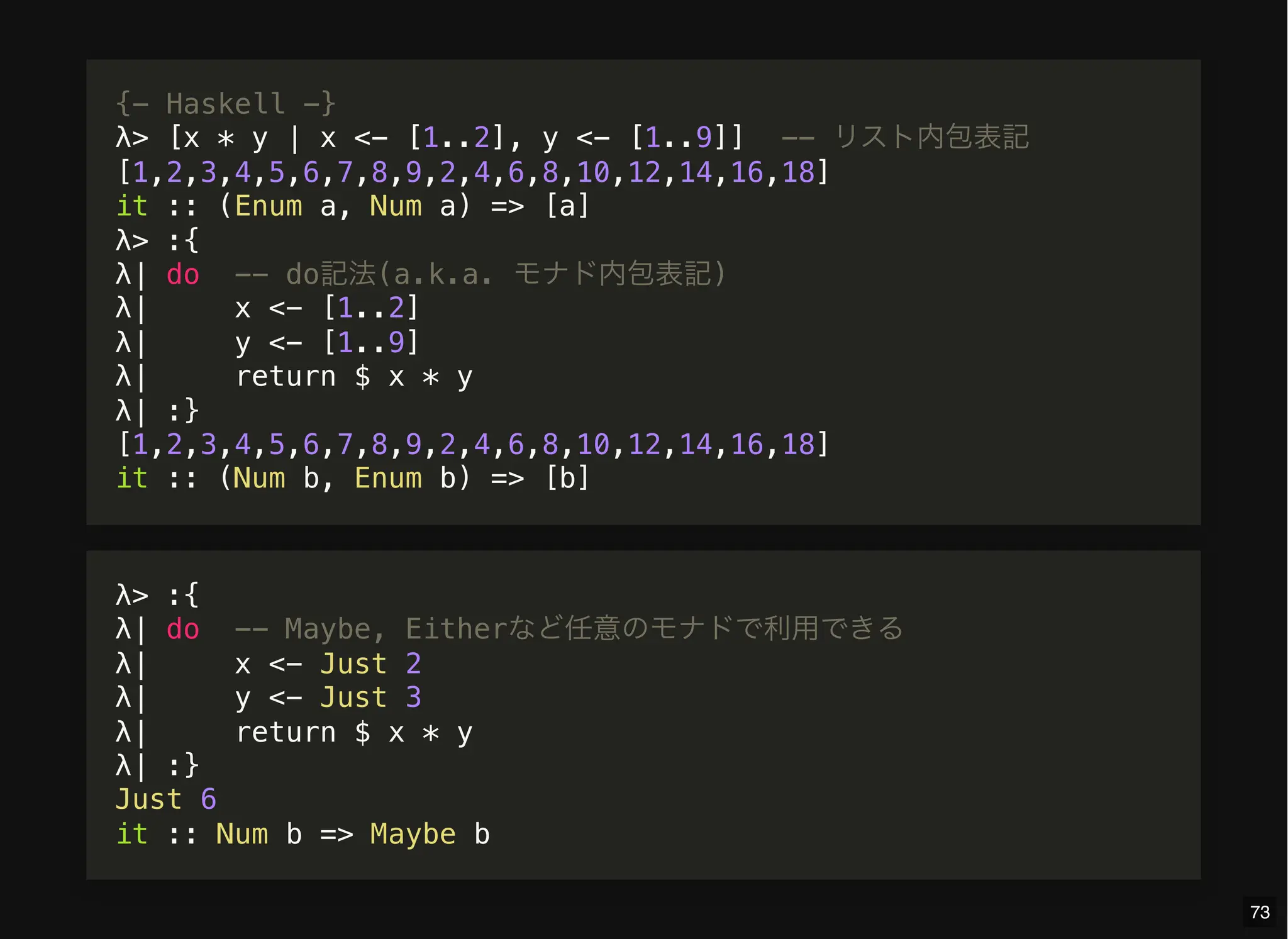
Task: Select the list comprehension line with リスト内包表記 comment
Action: 572,137
